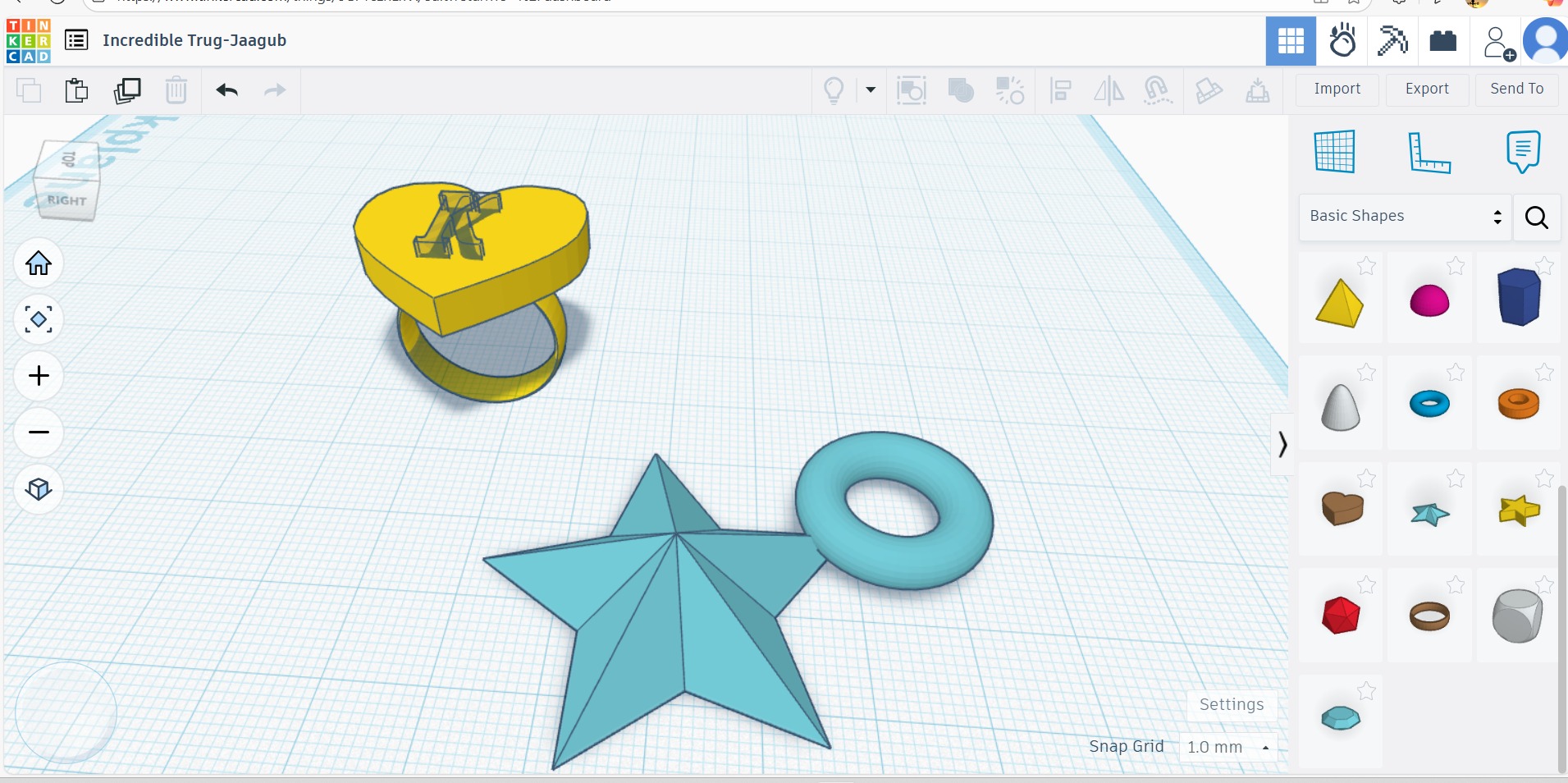Select the Workplane tool
The height and width of the screenshot is (783, 1568).
click(x=1334, y=152)
